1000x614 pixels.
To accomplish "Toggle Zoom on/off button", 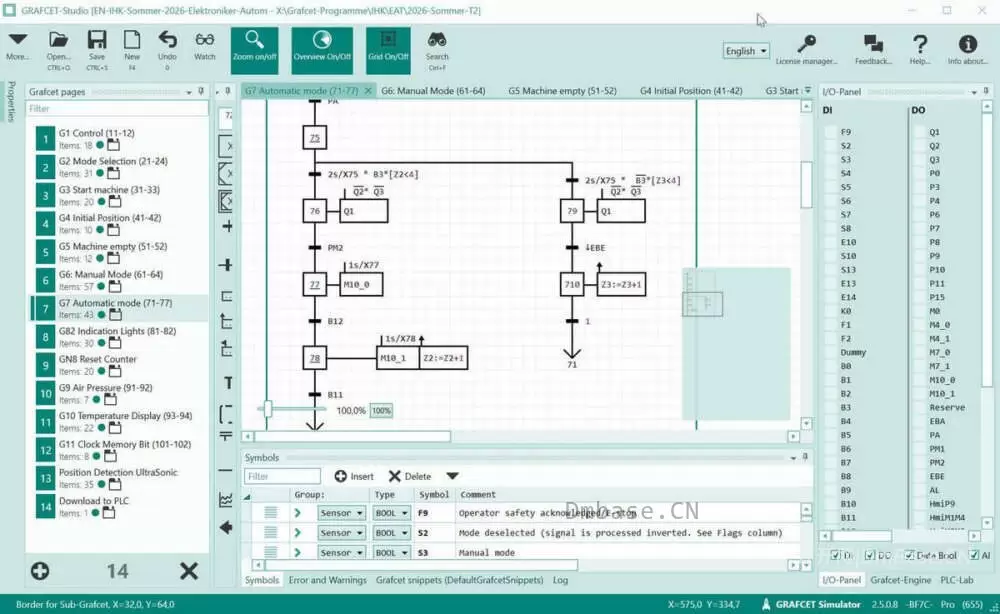I will (x=254, y=50).
